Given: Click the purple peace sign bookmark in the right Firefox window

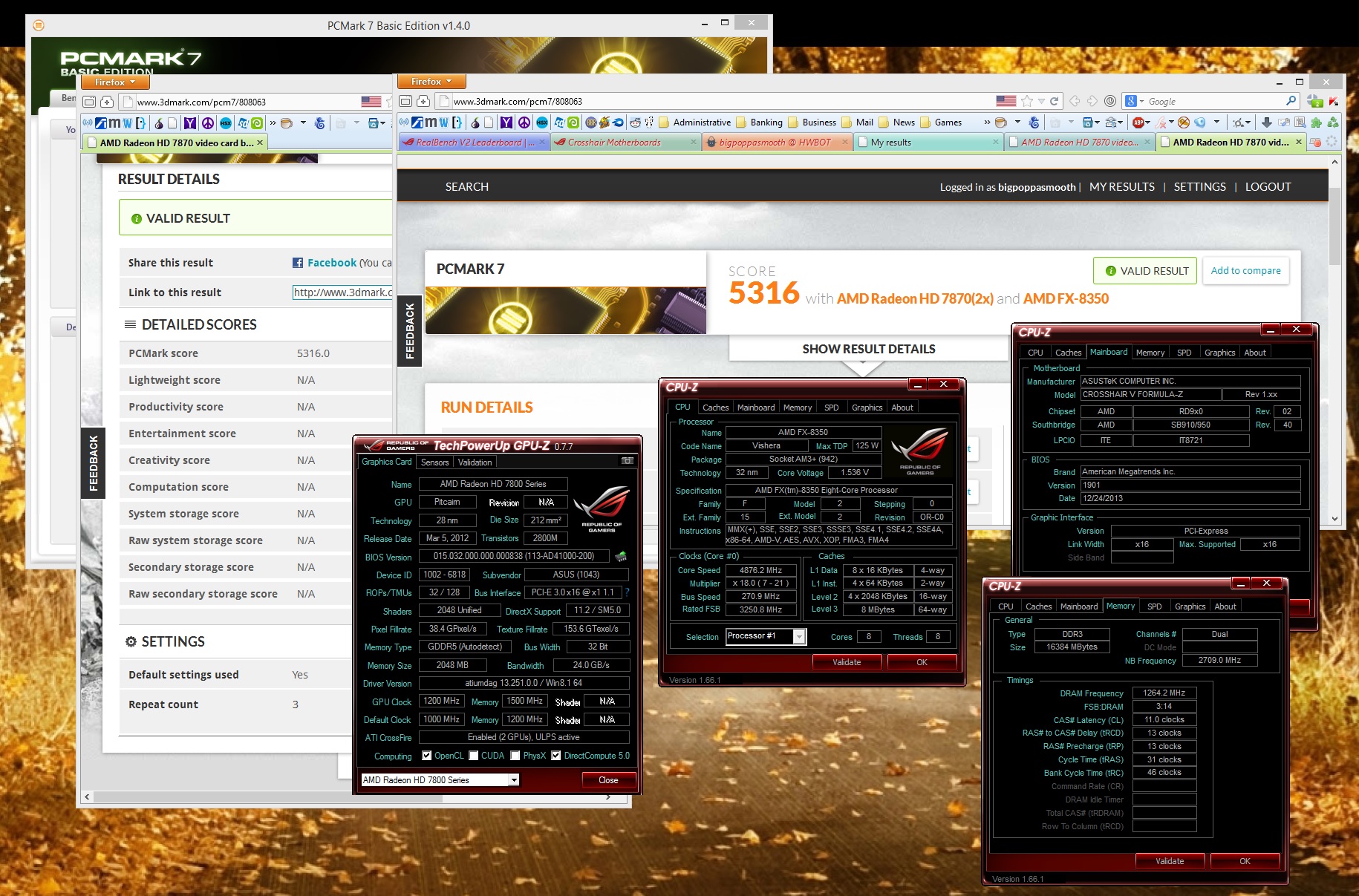Looking at the screenshot, I should point(524,122).
